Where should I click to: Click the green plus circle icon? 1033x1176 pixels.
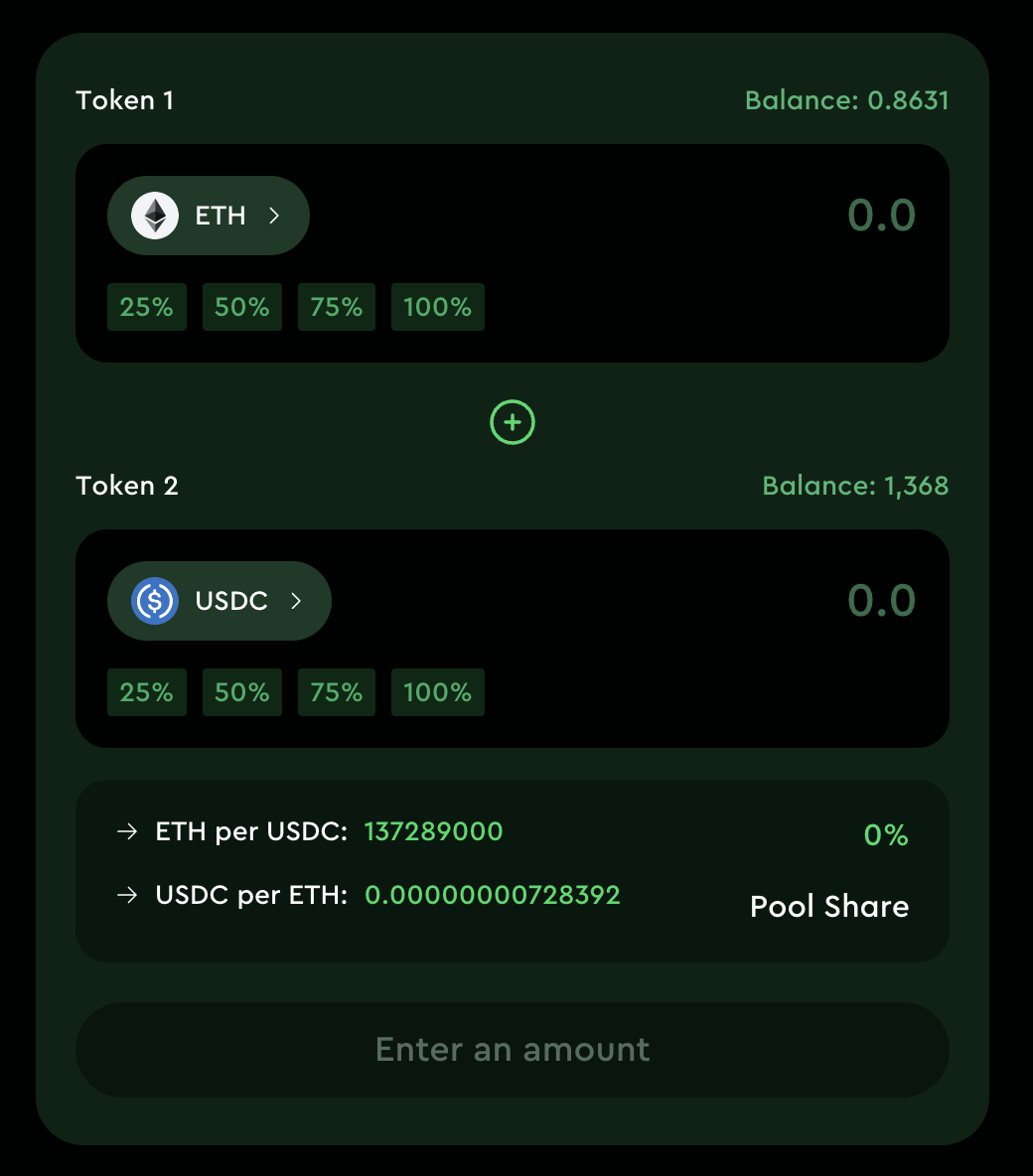pyautogui.click(x=513, y=423)
